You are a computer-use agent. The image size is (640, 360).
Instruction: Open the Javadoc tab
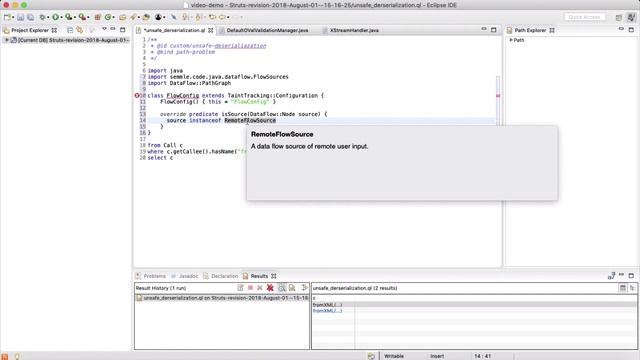(x=184, y=276)
